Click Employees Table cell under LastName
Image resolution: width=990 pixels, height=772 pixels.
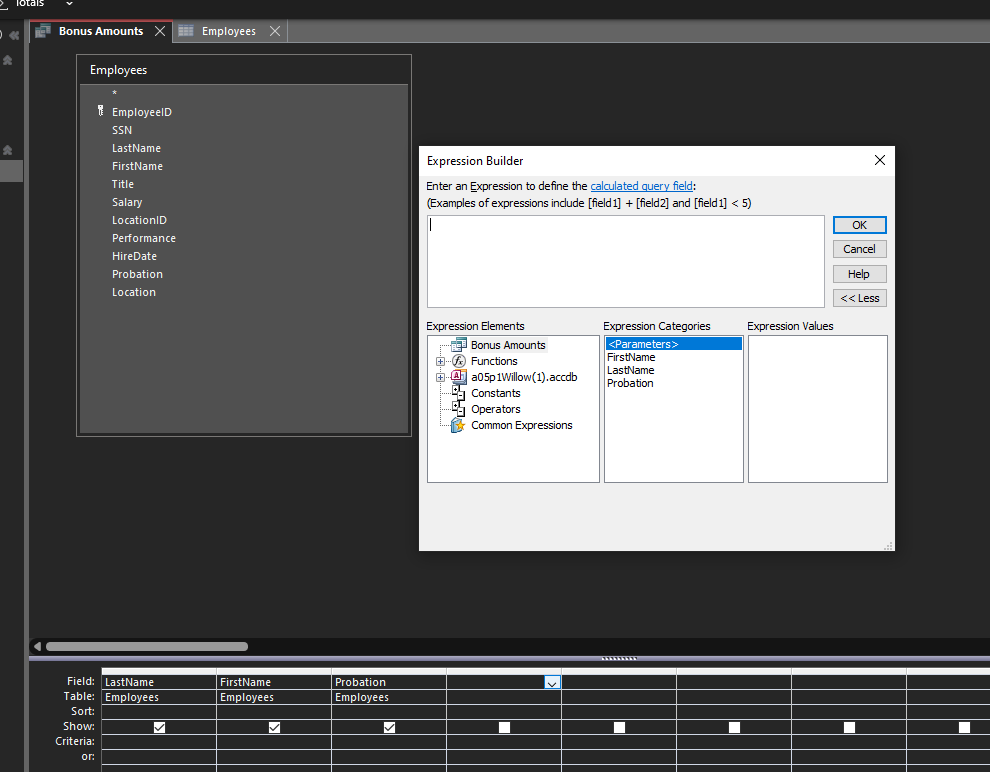tap(159, 697)
